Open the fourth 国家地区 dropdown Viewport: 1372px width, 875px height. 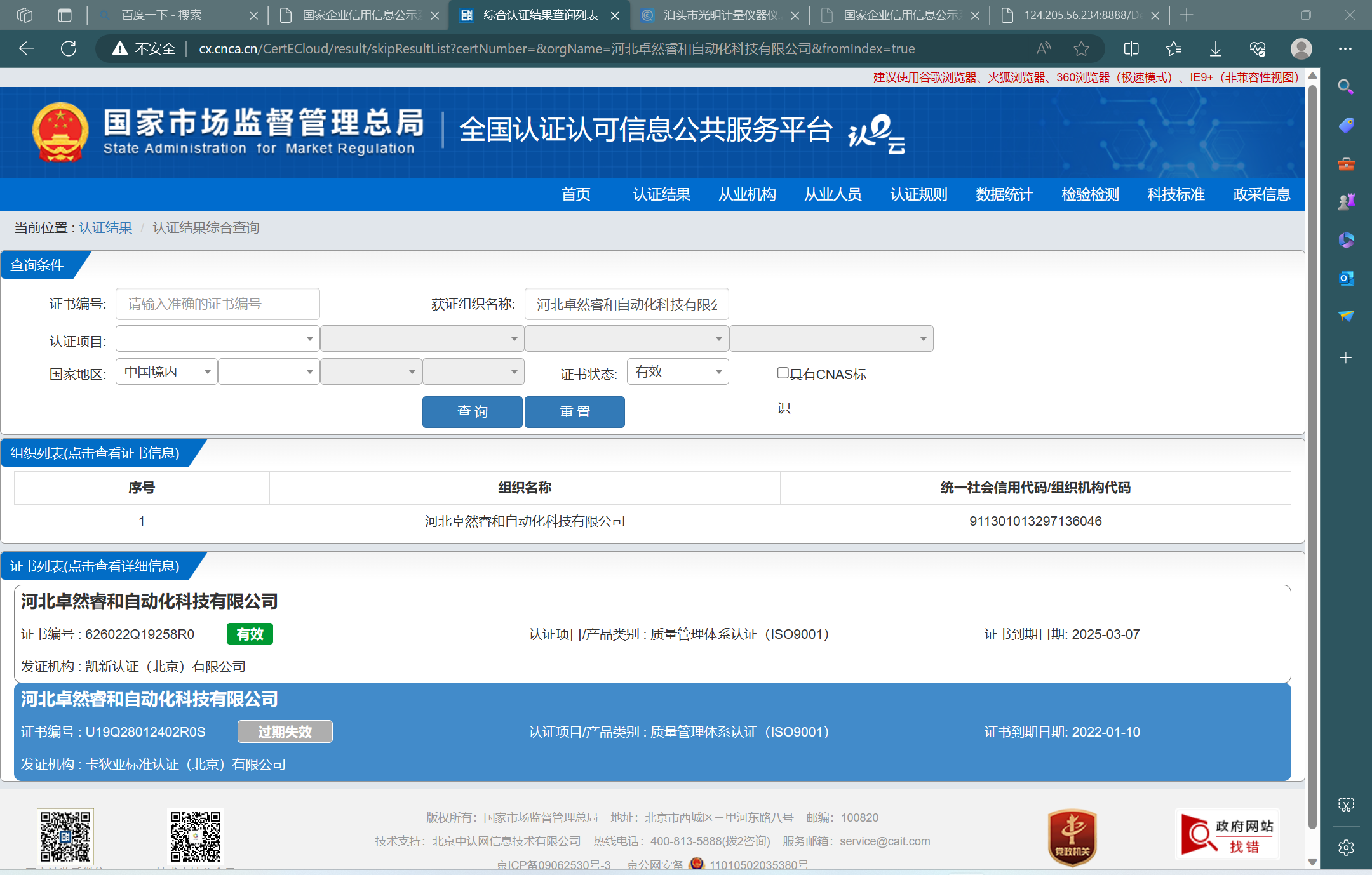(473, 371)
